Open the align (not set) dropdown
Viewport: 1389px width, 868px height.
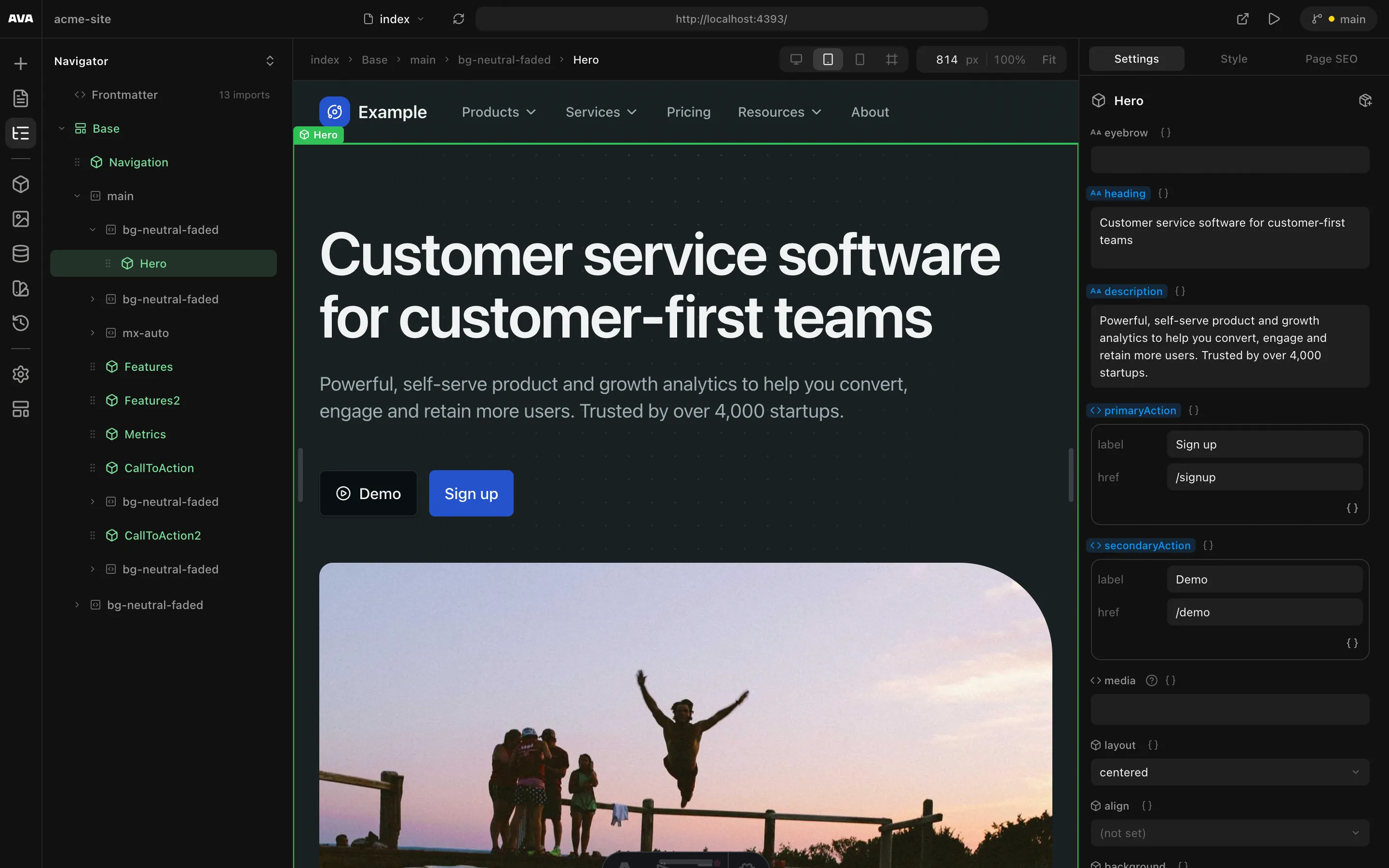1229,833
